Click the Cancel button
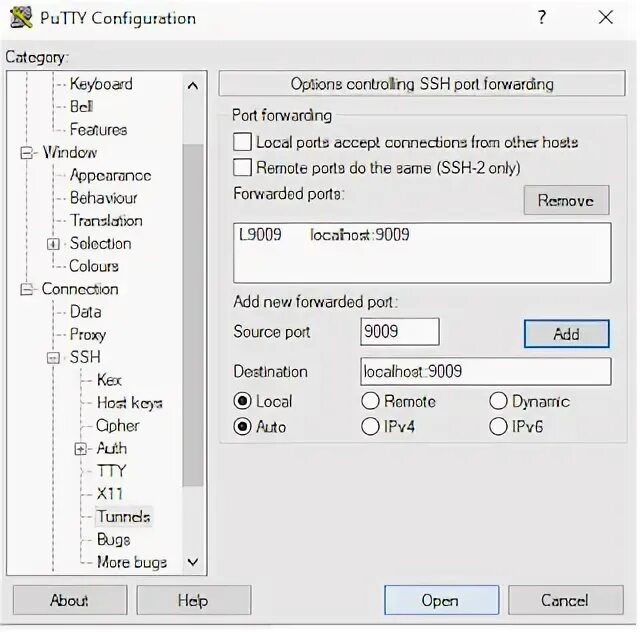This screenshot has height=632, width=640. point(565,600)
